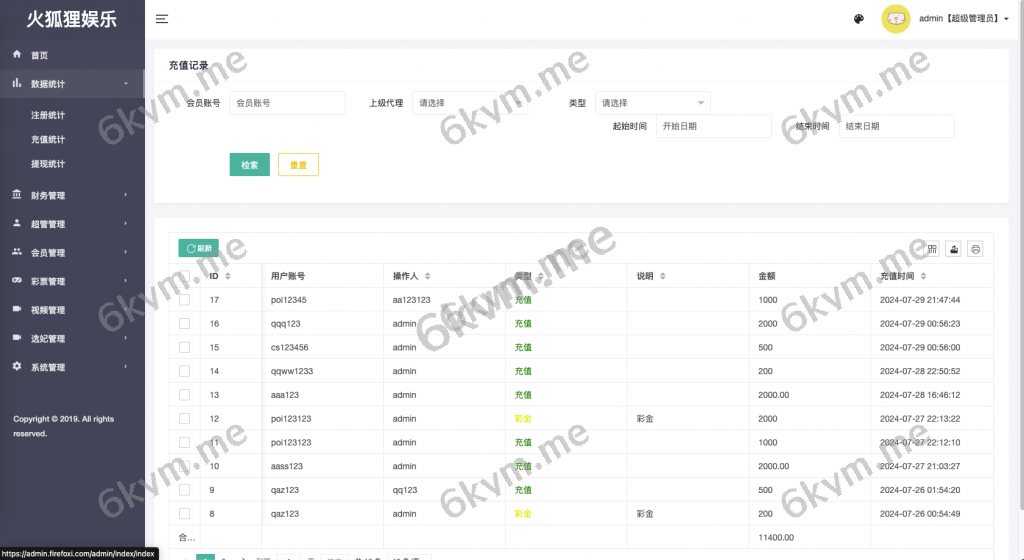This screenshot has height=560, width=1024.
Task: Click the 会员账号 input field
Action: (287, 103)
